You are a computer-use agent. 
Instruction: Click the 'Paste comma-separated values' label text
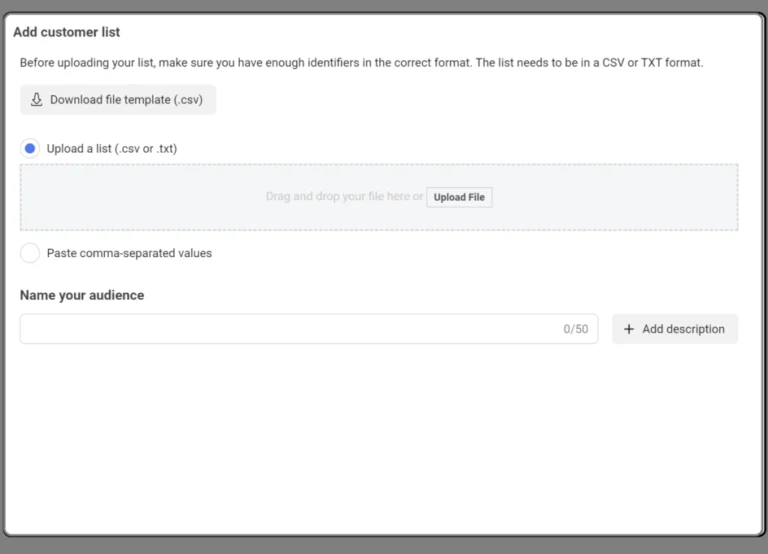[129, 253]
